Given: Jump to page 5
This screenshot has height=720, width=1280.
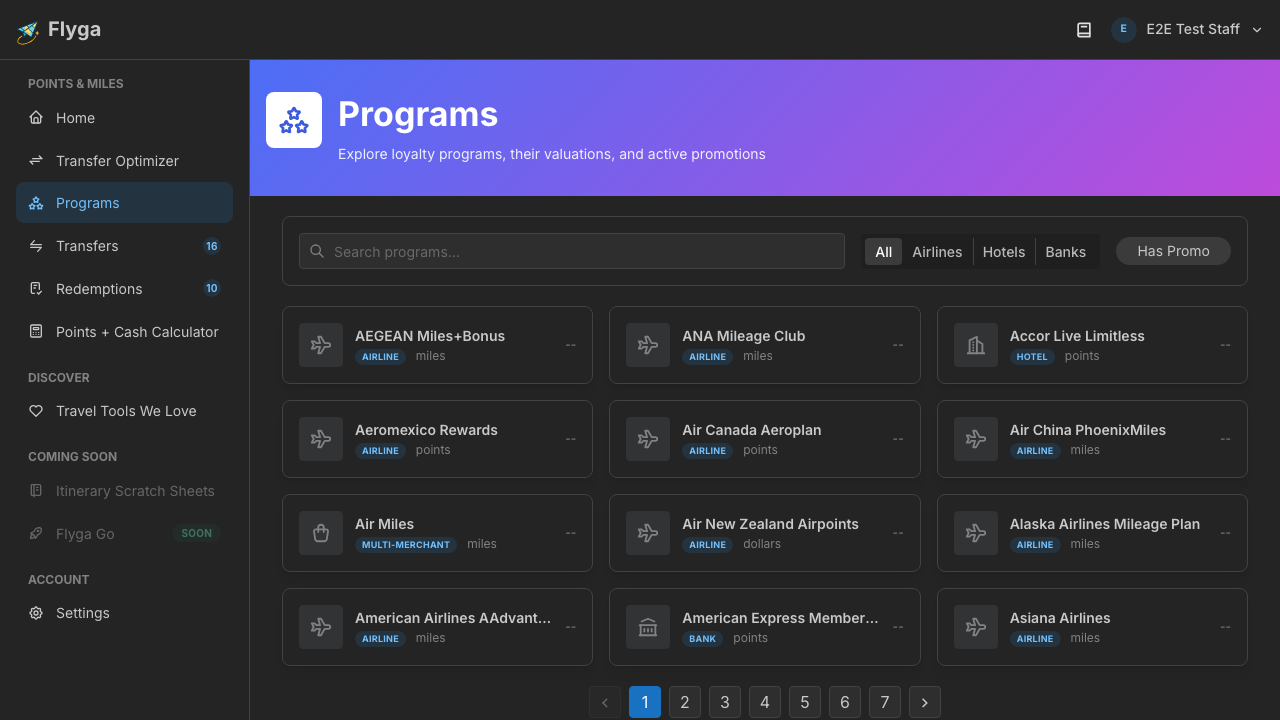Looking at the screenshot, I should pyautogui.click(x=805, y=702).
